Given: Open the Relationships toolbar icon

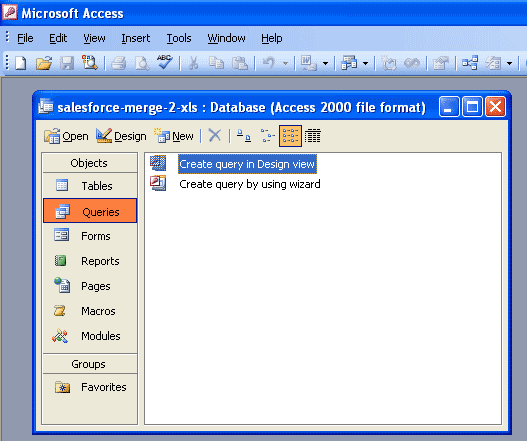Looking at the screenshot, I should (470, 63).
